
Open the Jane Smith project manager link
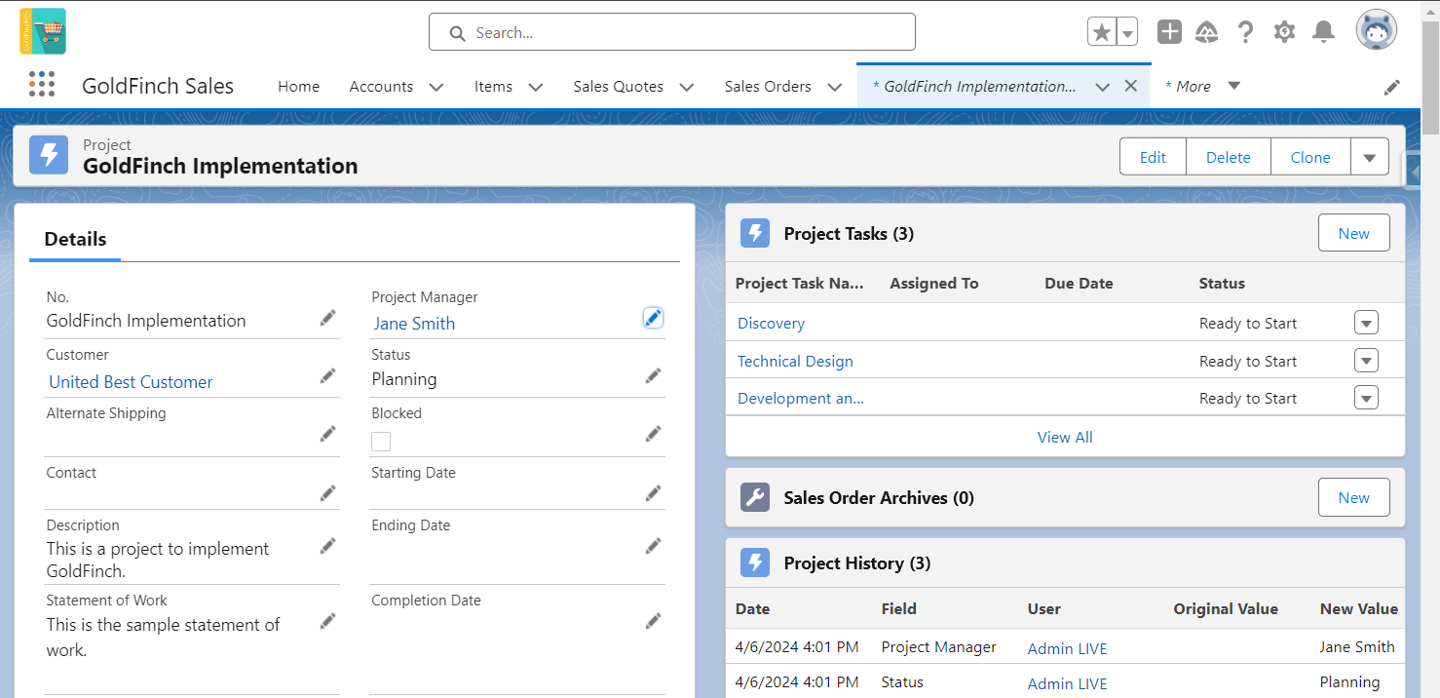(414, 323)
